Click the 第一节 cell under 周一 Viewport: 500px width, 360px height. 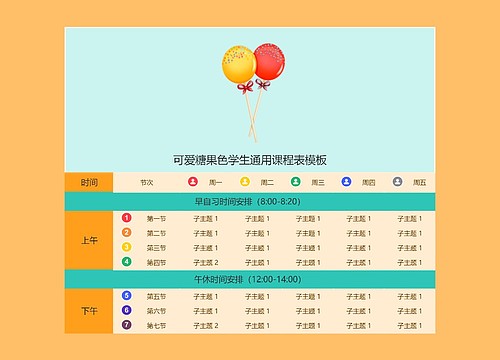click(x=206, y=219)
